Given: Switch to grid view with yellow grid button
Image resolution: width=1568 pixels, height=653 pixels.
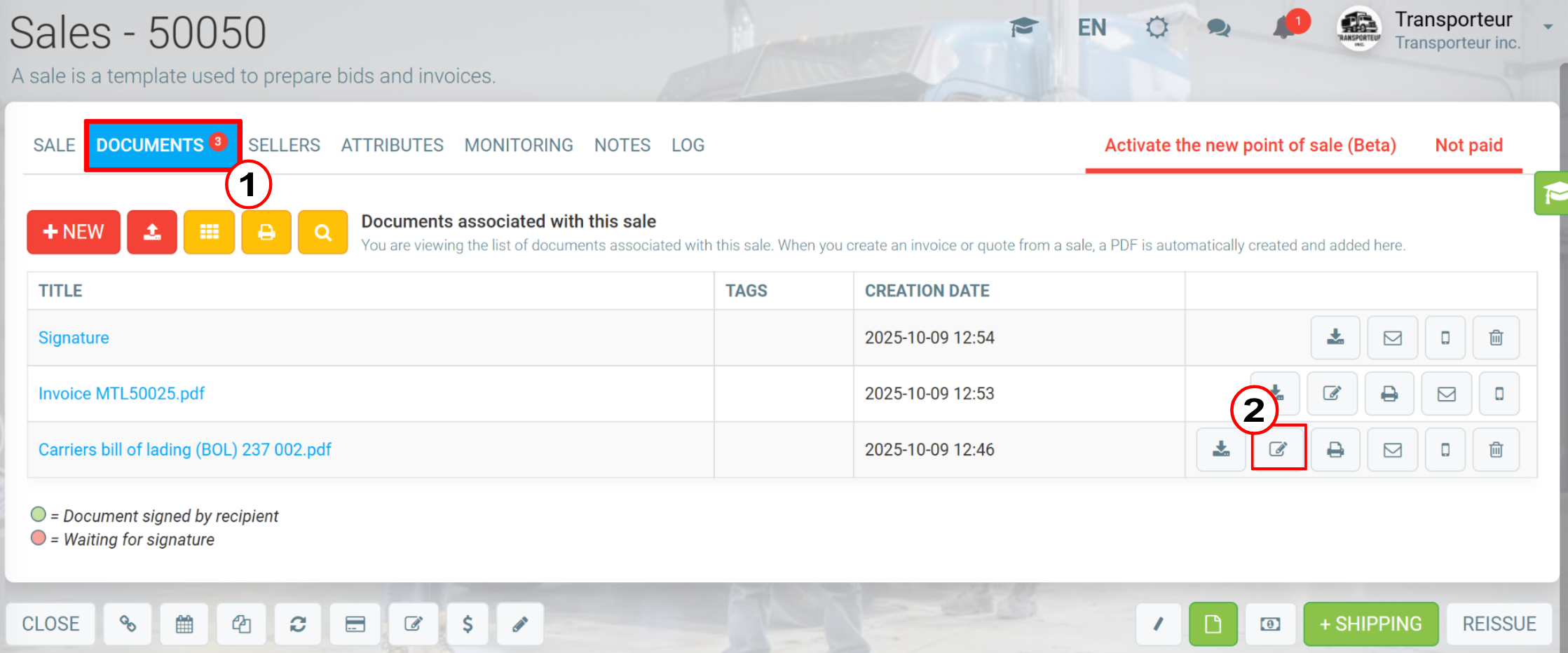Looking at the screenshot, I should coord(210,232).
